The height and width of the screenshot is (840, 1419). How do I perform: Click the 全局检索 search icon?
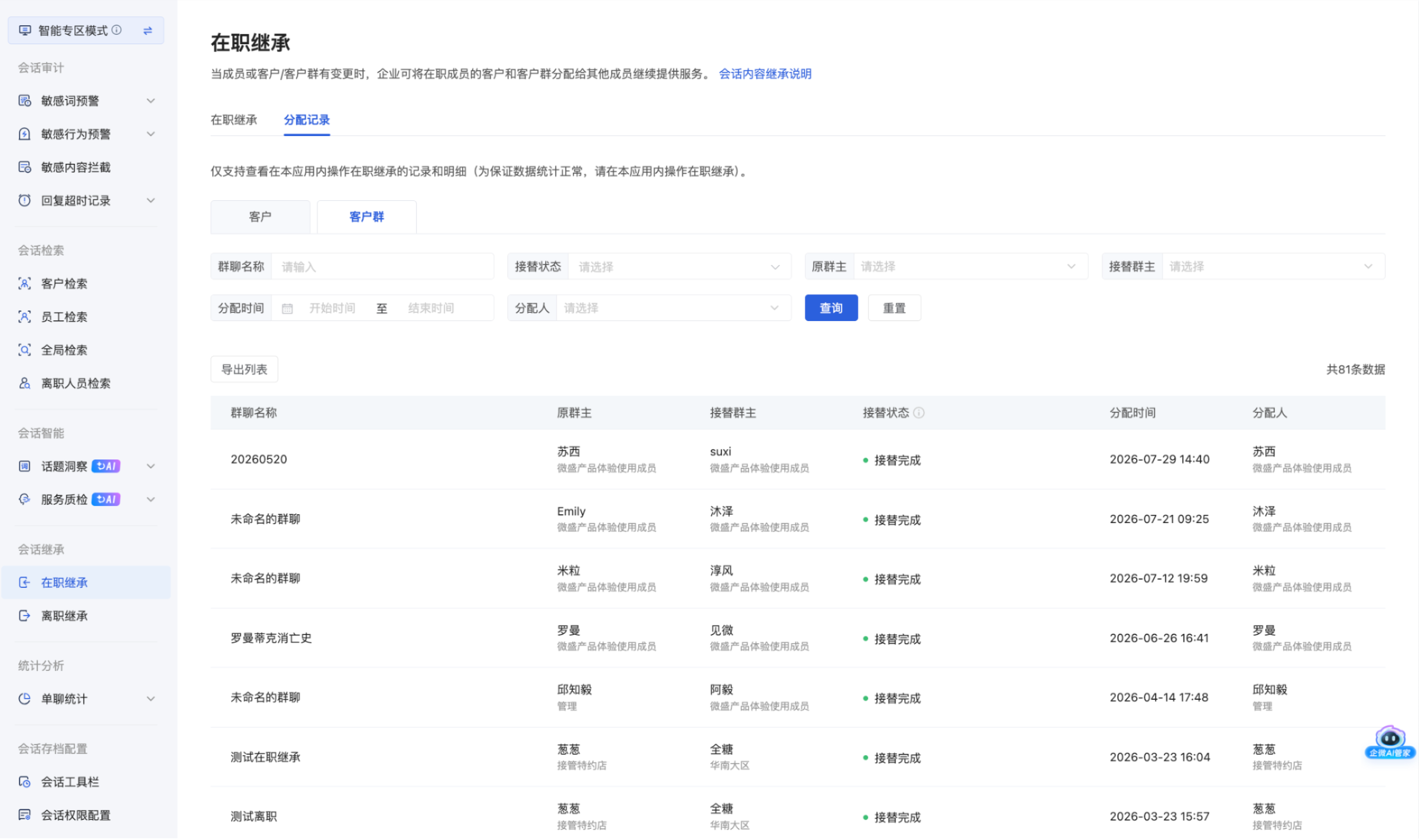click(x=24, y=350)
